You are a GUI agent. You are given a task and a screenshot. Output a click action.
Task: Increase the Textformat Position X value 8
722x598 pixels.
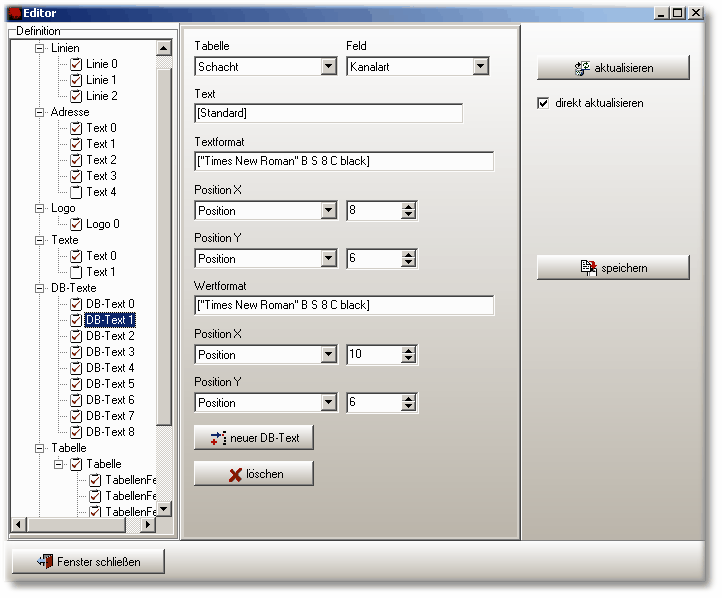point(408,207)
